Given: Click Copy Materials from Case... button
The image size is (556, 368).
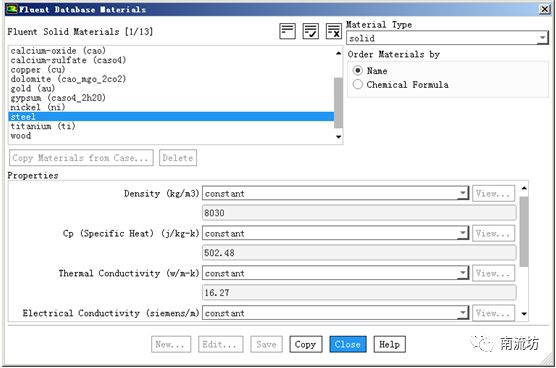Looking at the screenshot, I should [x=81, y=158].
